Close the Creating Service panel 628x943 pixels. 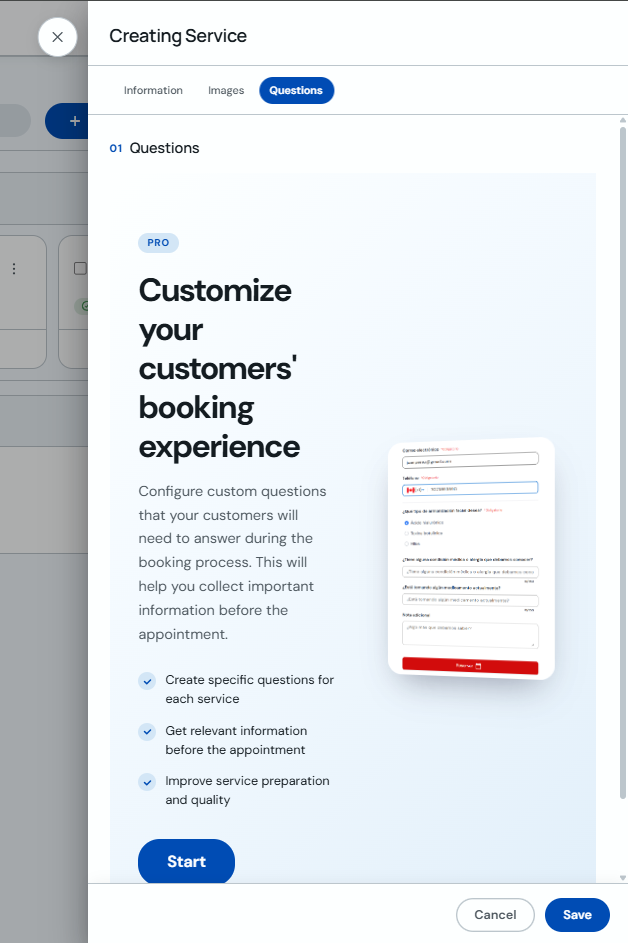click(x=57, y=37)
